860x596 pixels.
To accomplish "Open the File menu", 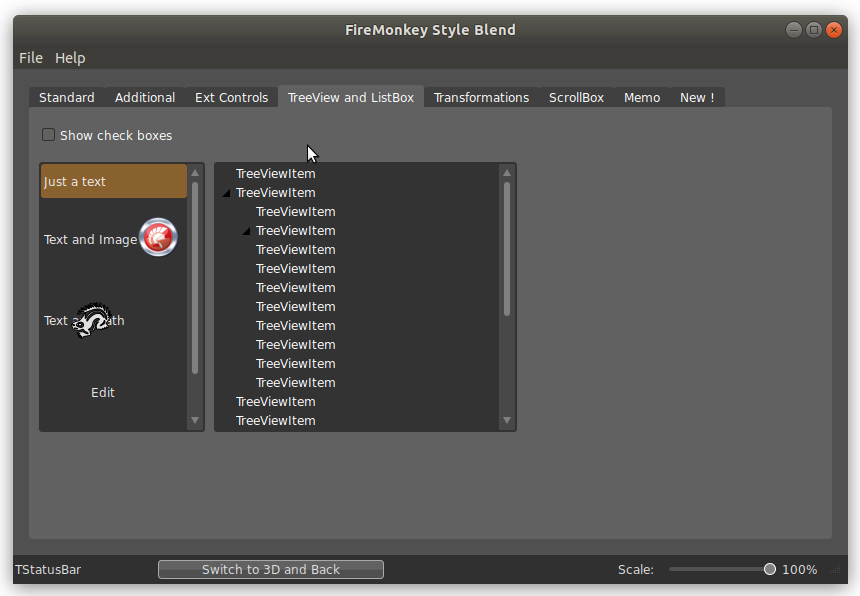I will (x=31, y=58).
